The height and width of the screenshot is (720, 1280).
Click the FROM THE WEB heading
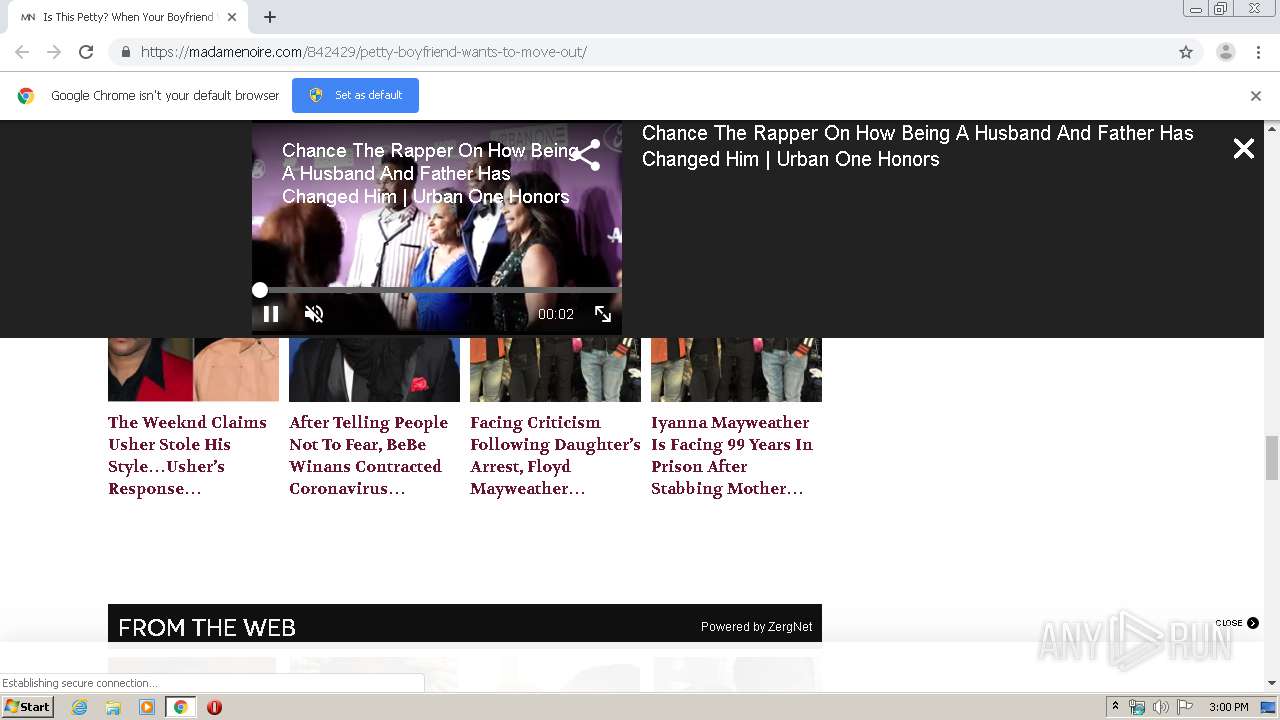pyautogui.click(x=207, y=628)
